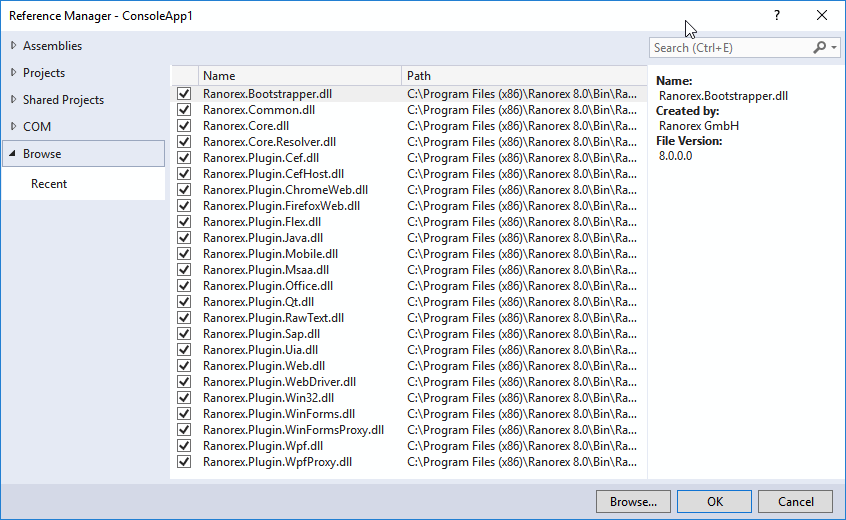
Task: Select the Ranorex.Plugin.WinFormsProxy.dll name text
Action: coord(294,430)
